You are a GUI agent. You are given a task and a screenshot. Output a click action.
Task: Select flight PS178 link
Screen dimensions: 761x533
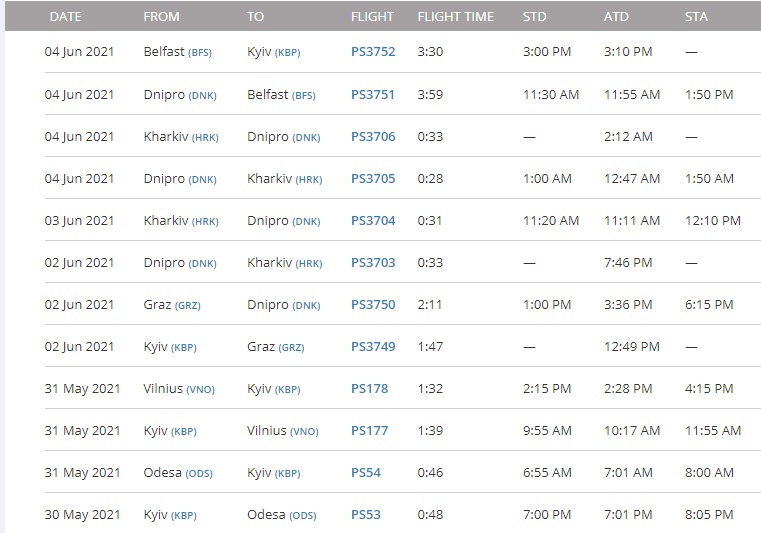pos(369,389)
